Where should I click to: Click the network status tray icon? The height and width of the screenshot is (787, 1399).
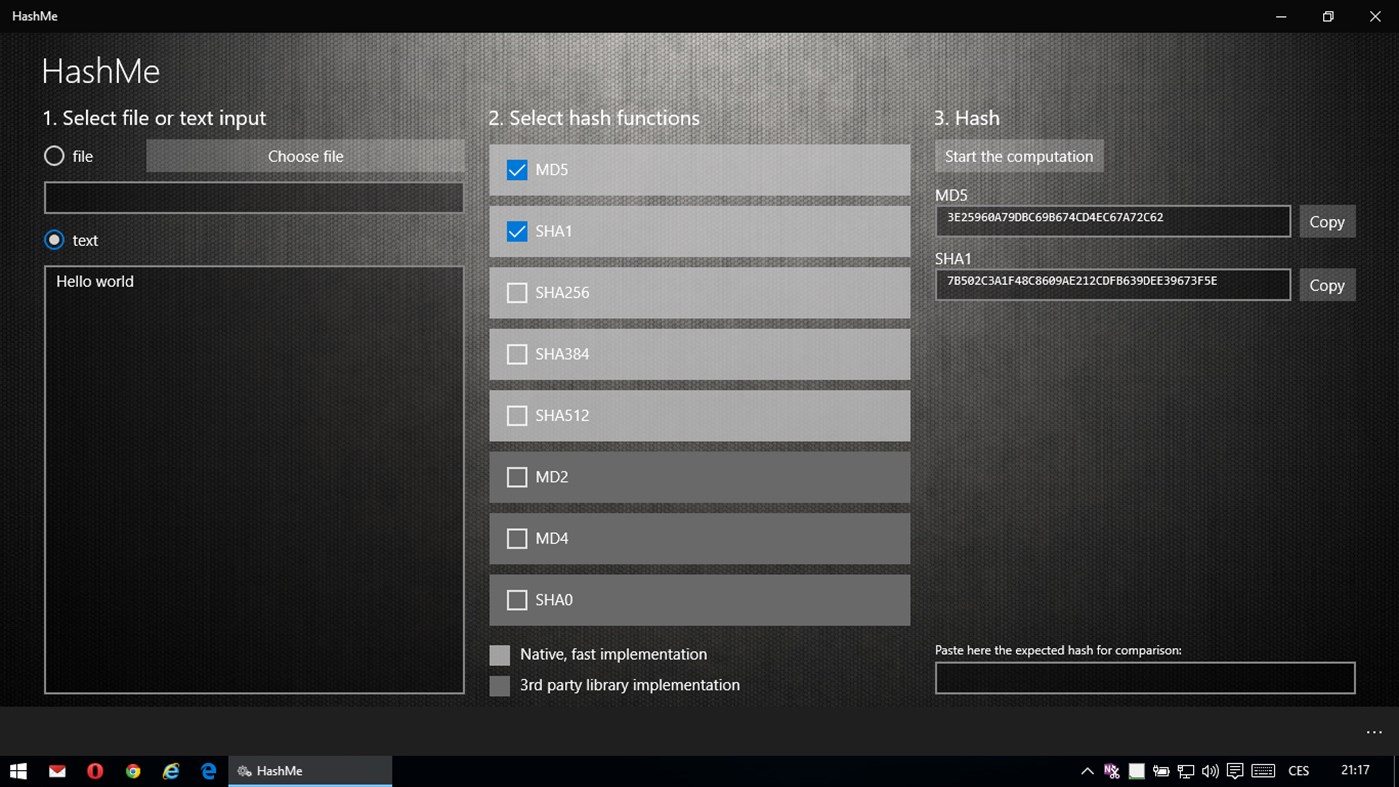1185,771
